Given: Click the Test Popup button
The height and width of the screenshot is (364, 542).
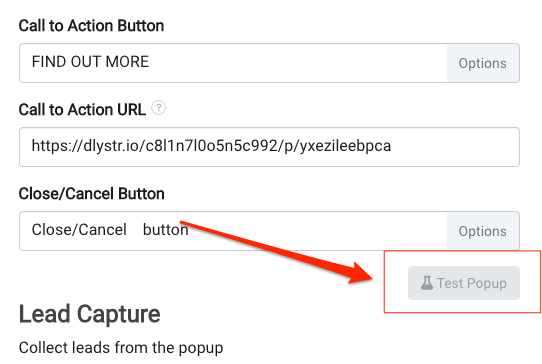Looking at the screenshot, I should pyautogui.click(x=464, y=283).
